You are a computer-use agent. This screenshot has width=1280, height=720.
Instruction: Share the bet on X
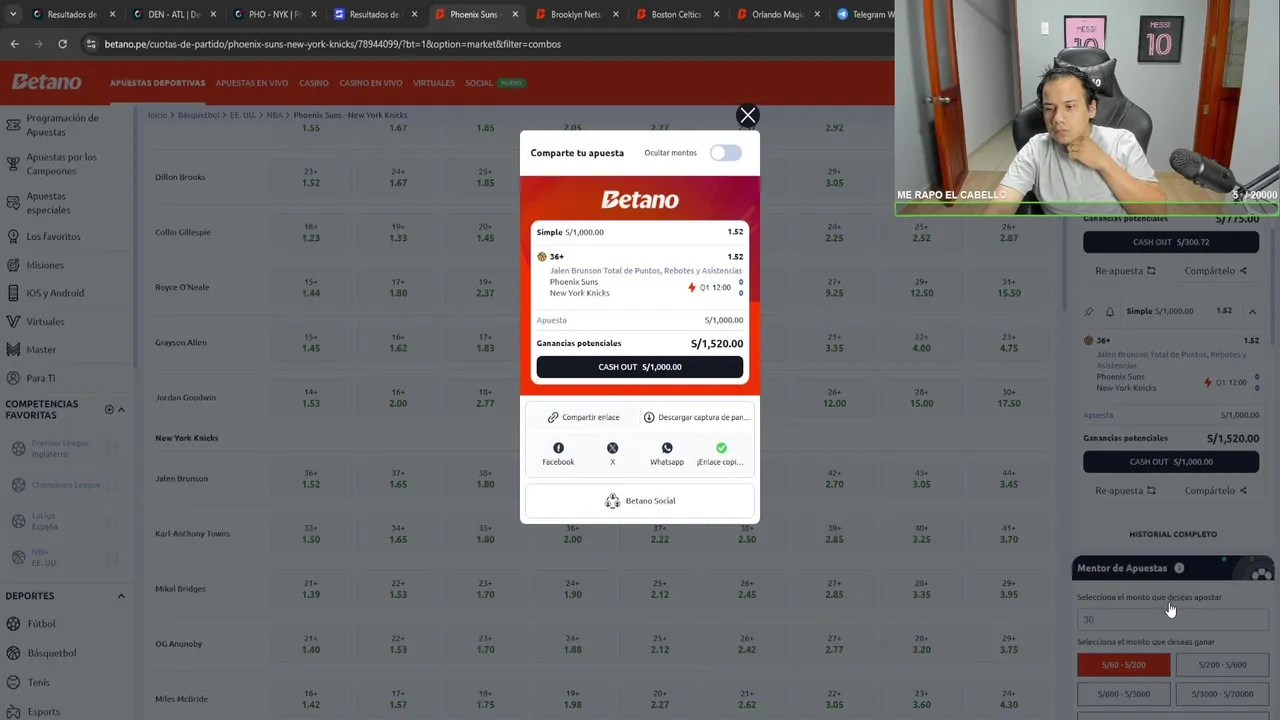coord(612,454)
